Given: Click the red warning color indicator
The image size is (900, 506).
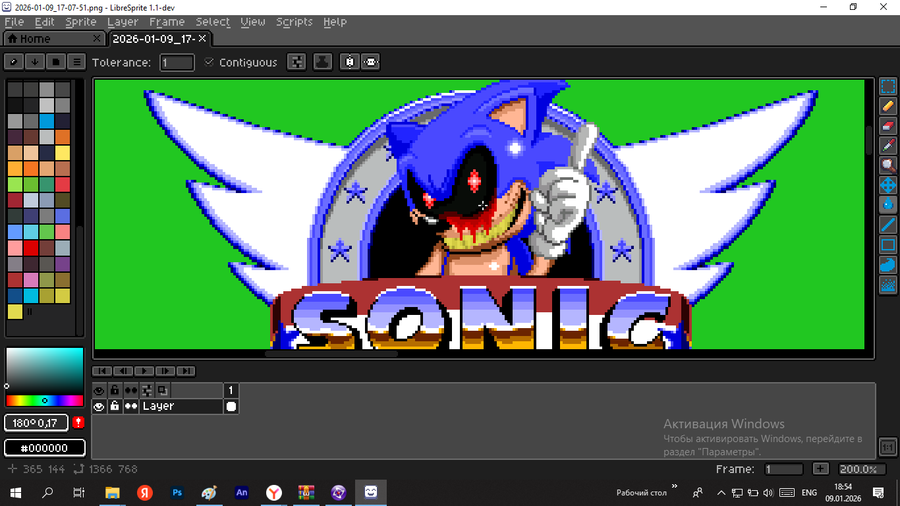Looking at the screenshot, I should pyautogui.click(x=78, y=423).
